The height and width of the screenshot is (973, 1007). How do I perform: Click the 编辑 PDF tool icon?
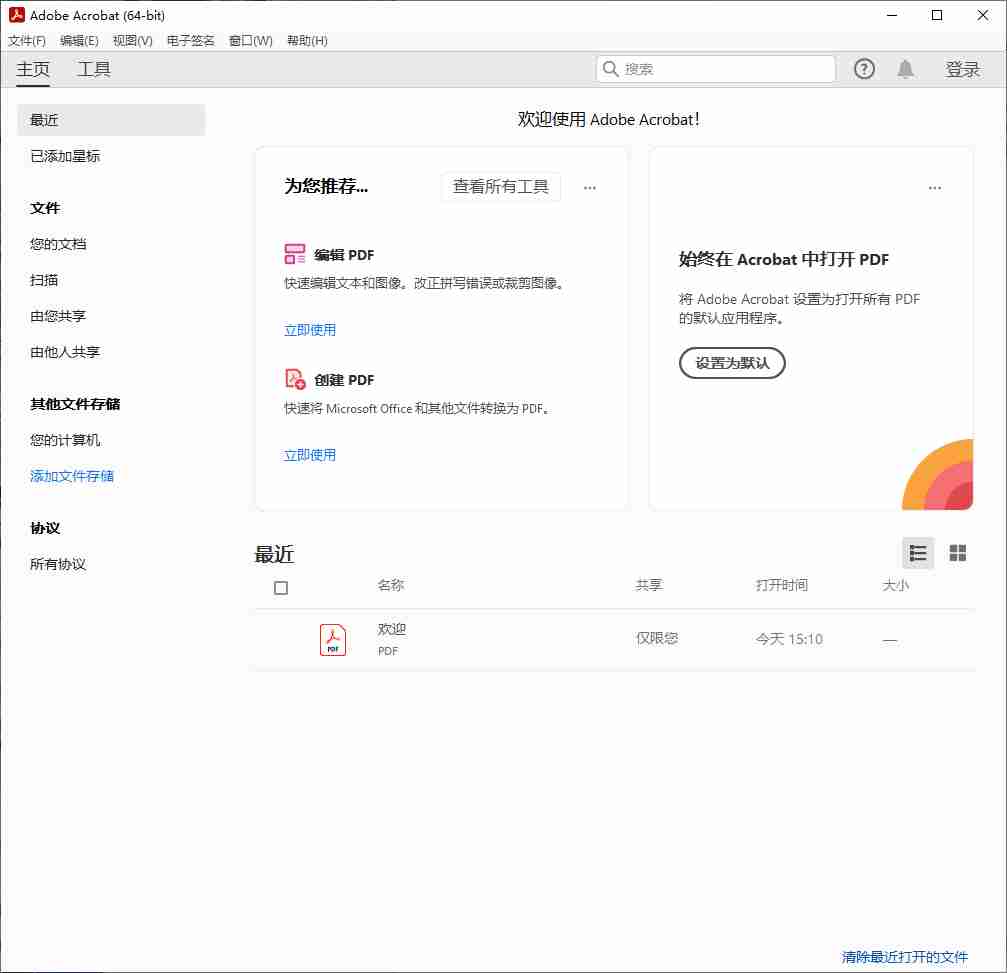point(295,254)
